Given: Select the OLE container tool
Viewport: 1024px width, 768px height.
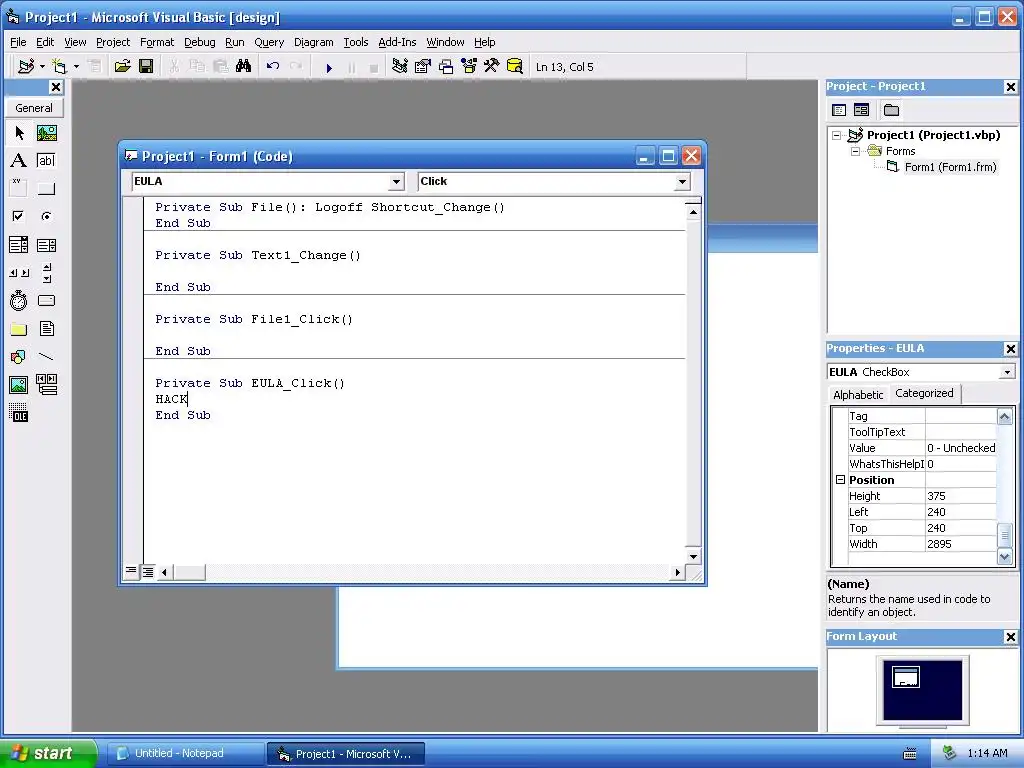Looking at the screenshot, I should [x=19, y=413].
